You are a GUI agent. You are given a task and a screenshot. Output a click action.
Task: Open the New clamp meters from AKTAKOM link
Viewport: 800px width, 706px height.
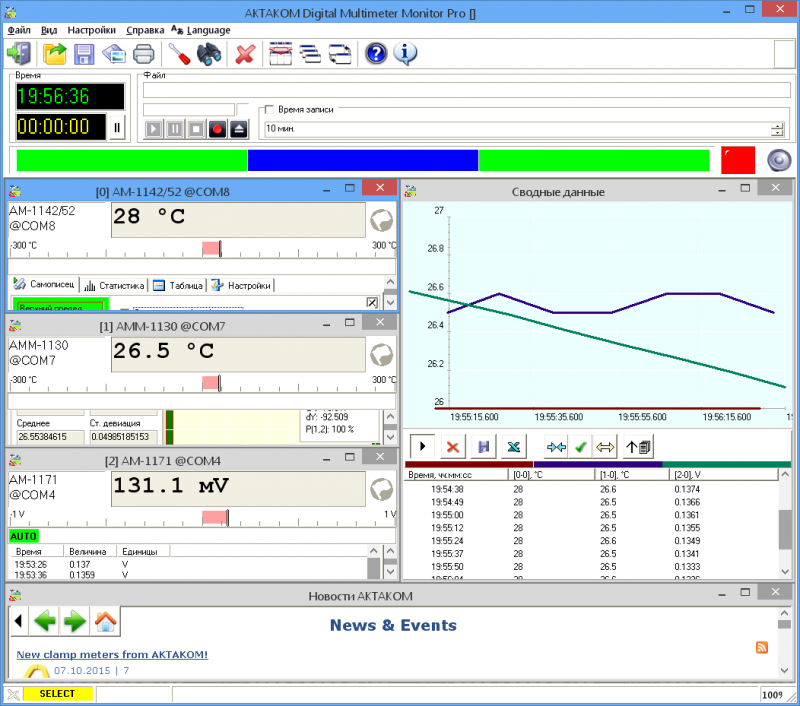pyautogui.click(x=112, y=654)
